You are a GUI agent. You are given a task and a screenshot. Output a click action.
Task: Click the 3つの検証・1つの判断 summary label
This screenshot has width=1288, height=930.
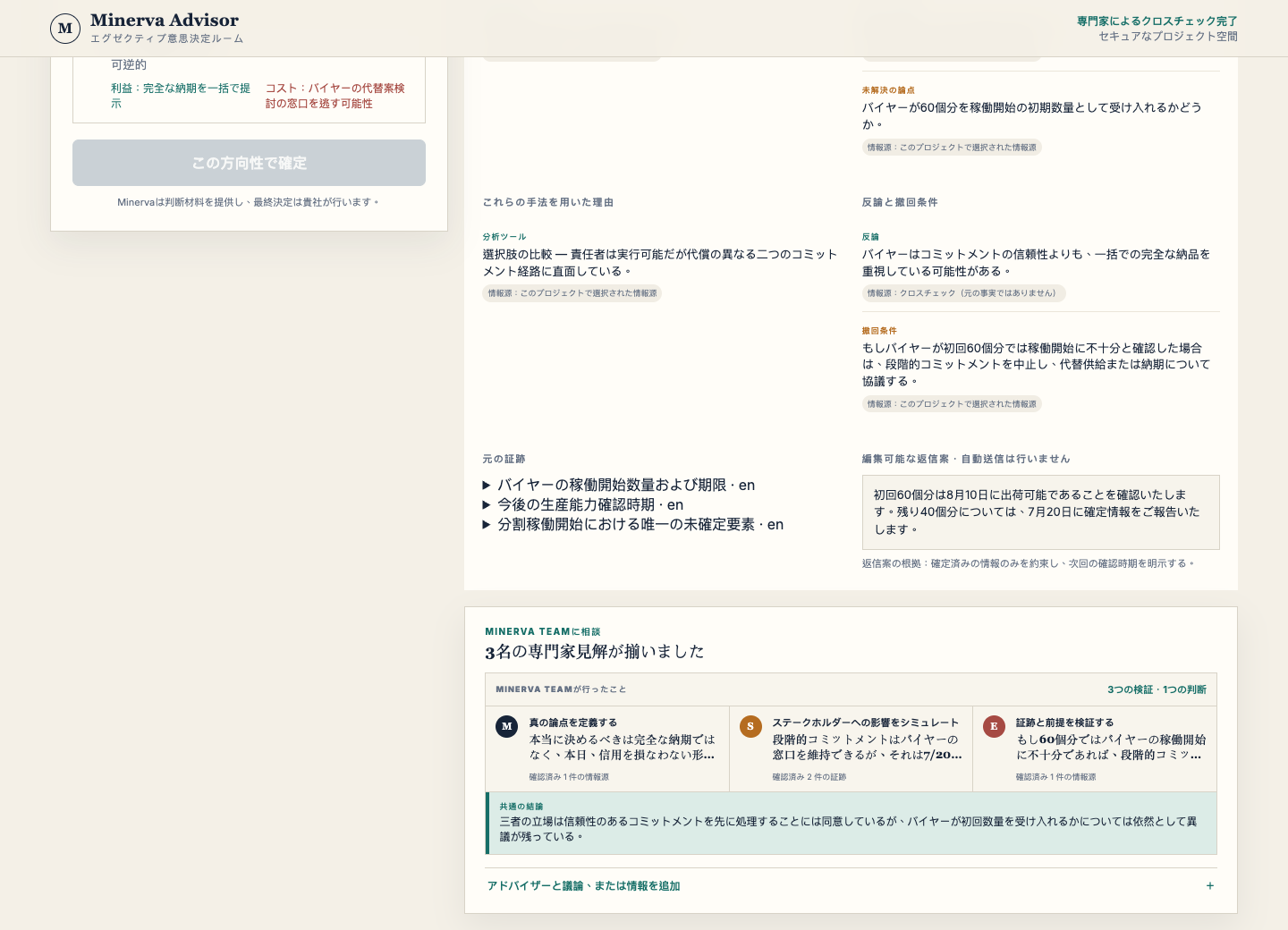[x=1157, y=689]
